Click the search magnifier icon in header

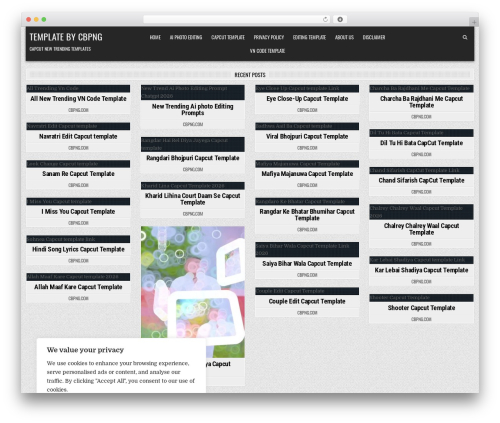pos(465,37)
